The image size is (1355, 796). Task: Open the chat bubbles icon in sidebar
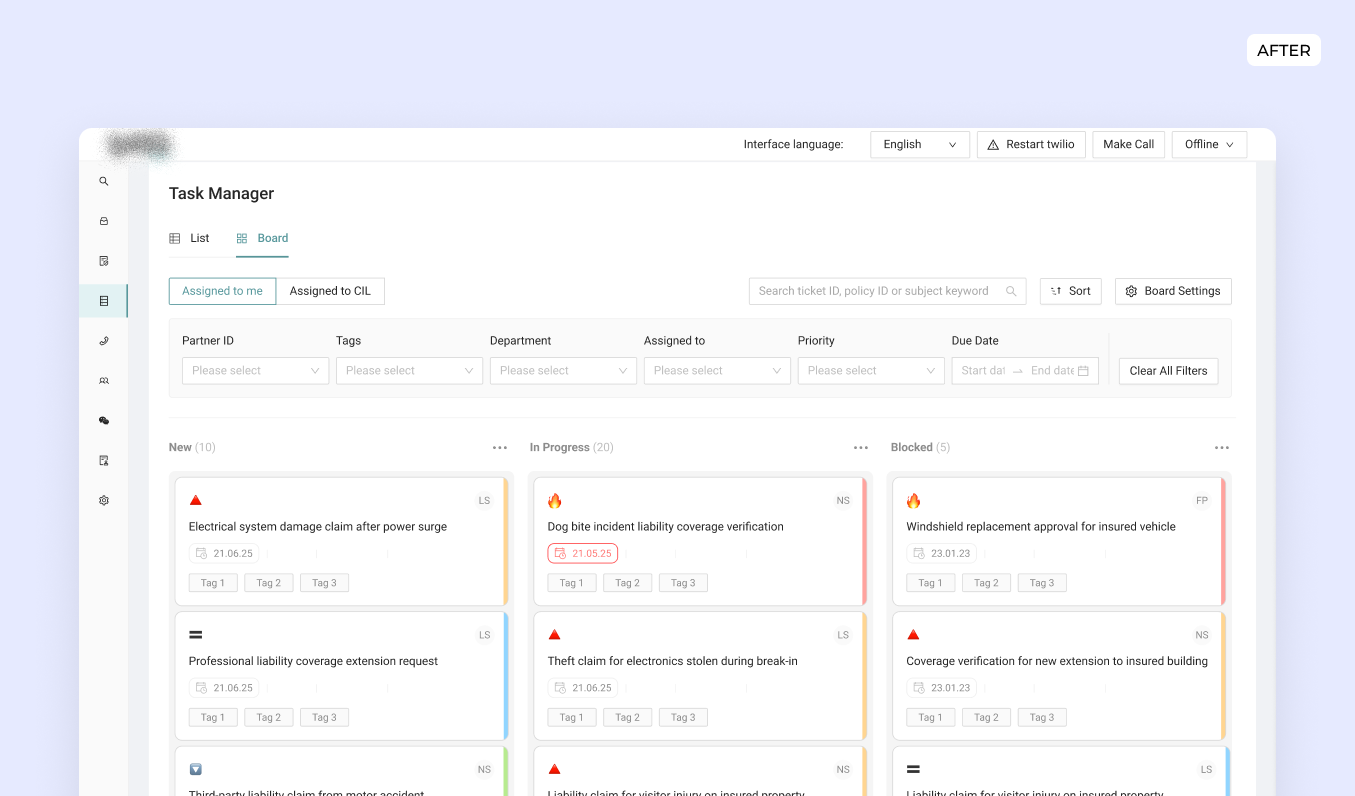pos(104,421)
